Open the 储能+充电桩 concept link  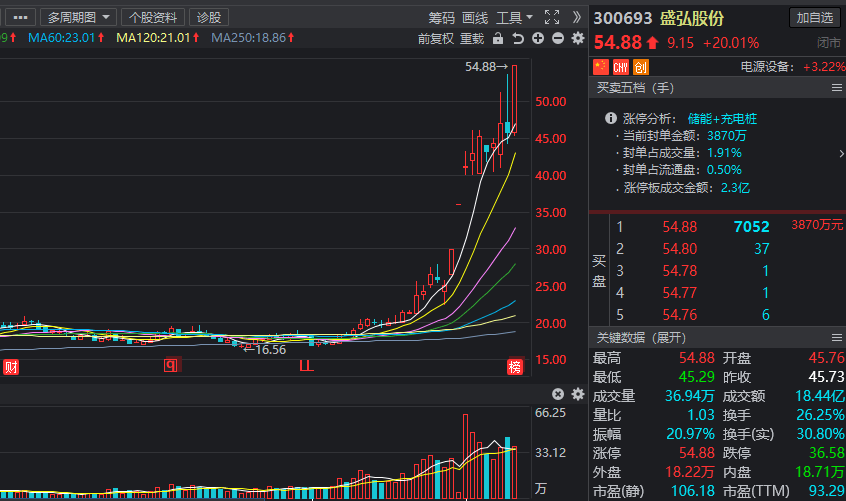tap(722, 119)
